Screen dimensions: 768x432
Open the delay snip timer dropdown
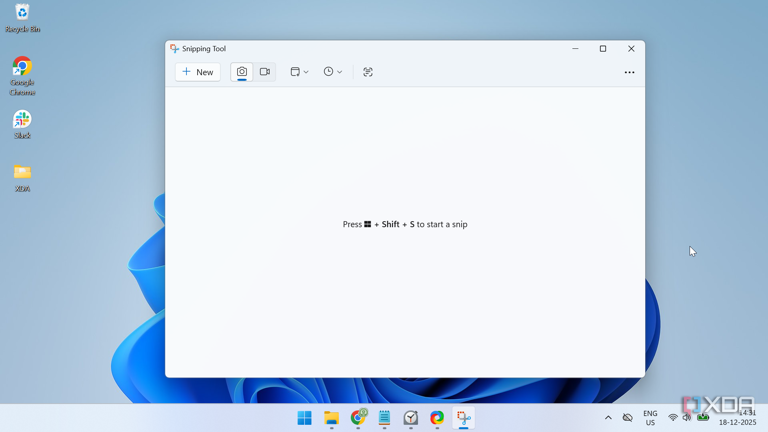pyautogui.click(x=333, y=72)
